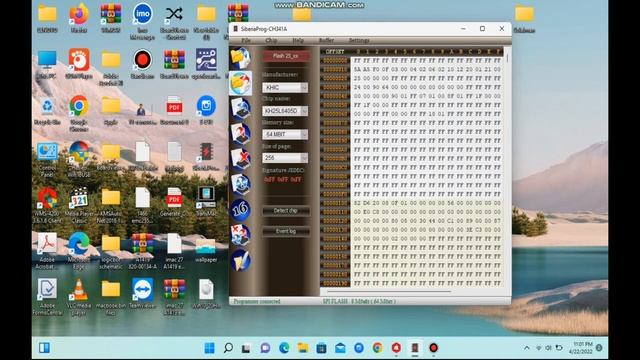Screen dimensions: 640x360
Task: Click the Bandicam record icon on taskbar
Action: (x=433, y=348)
